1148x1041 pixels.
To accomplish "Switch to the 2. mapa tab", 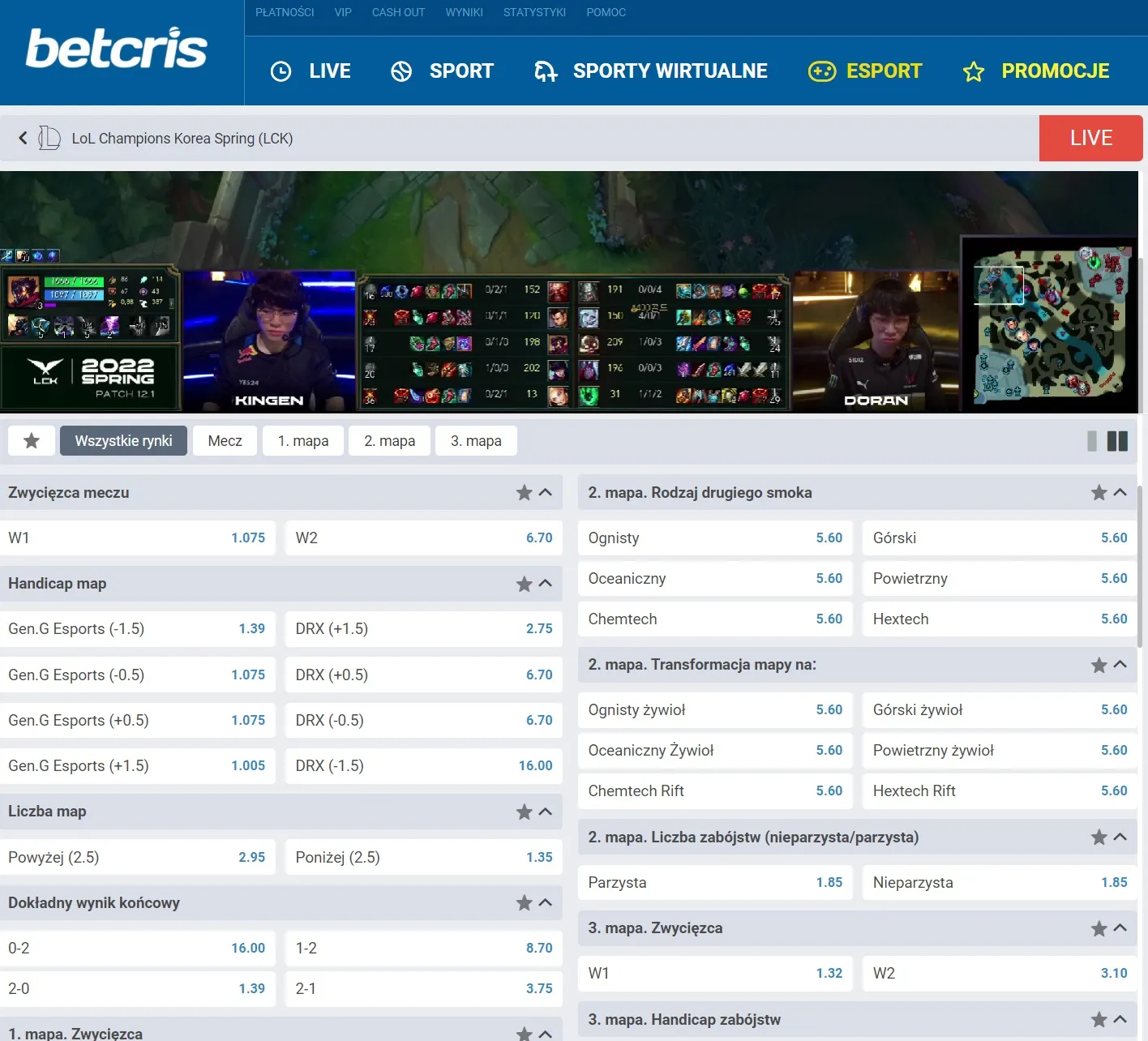I will (389, 440).
